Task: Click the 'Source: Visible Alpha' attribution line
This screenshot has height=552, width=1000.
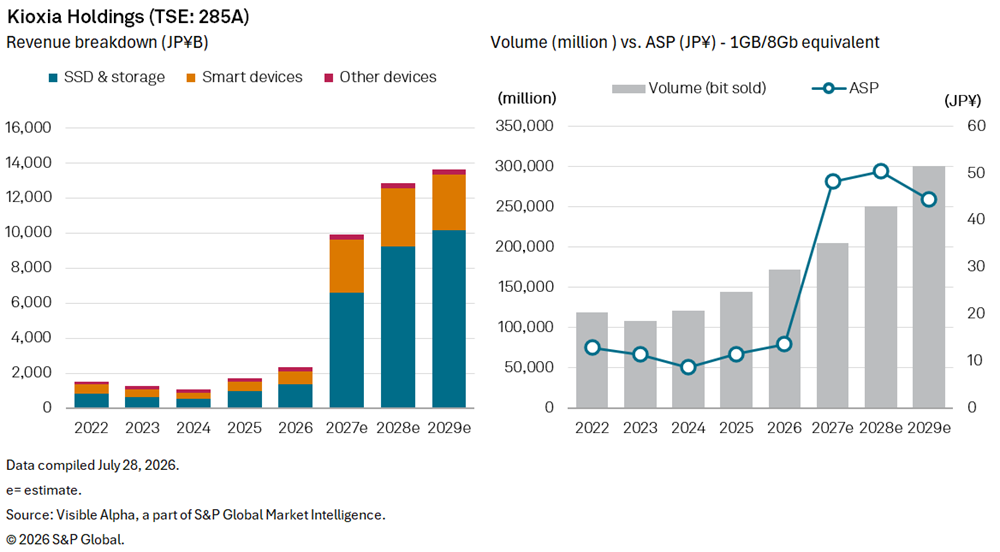Action: tap(196, 514)
